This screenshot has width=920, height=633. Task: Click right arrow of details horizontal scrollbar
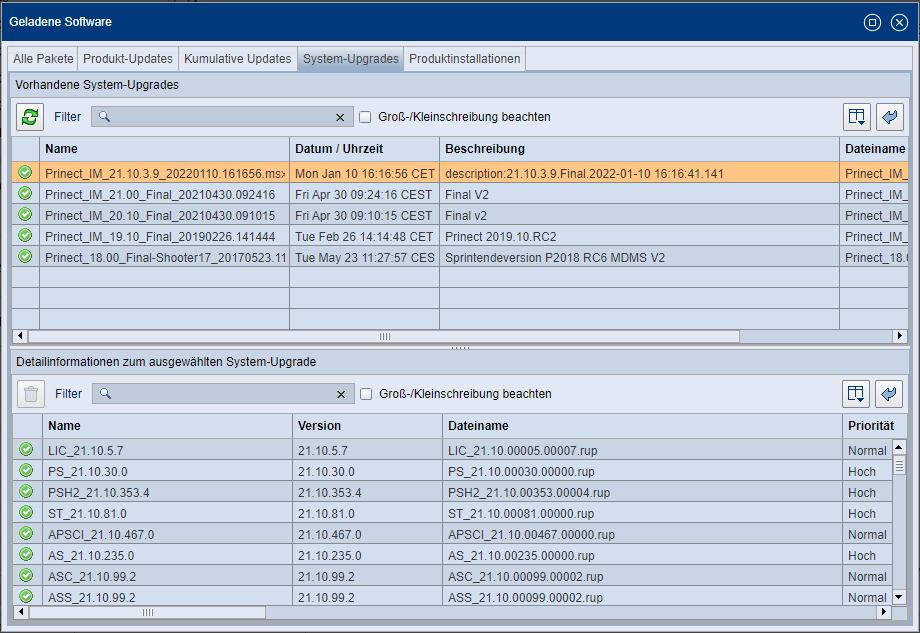[x=884, y=612]
